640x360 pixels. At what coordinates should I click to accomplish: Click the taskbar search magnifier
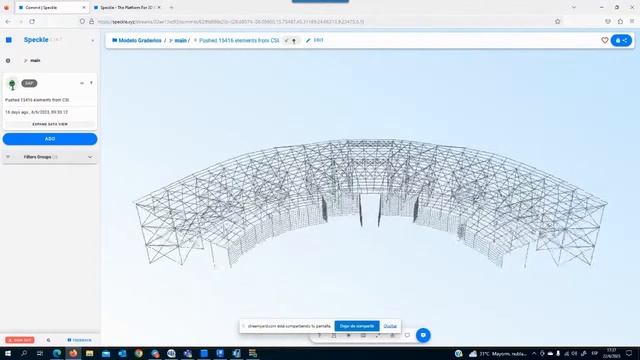(24, 353)
